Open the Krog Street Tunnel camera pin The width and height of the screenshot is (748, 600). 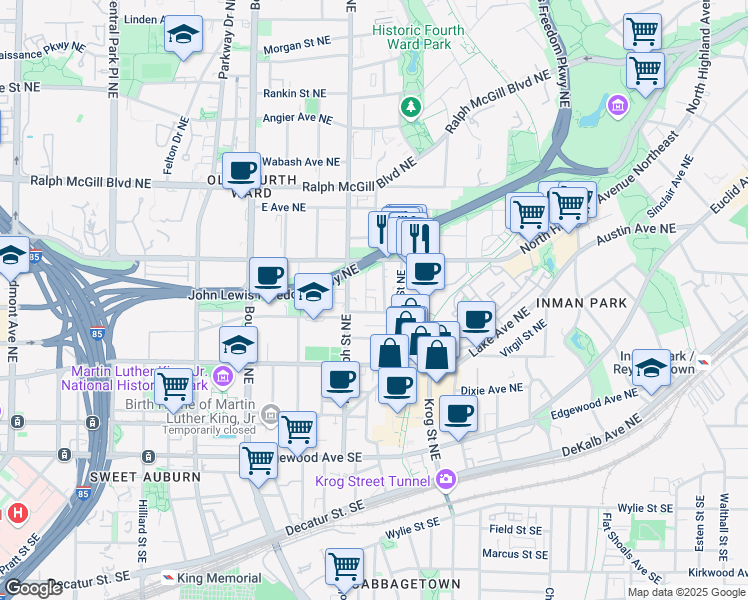coord(446,479)
